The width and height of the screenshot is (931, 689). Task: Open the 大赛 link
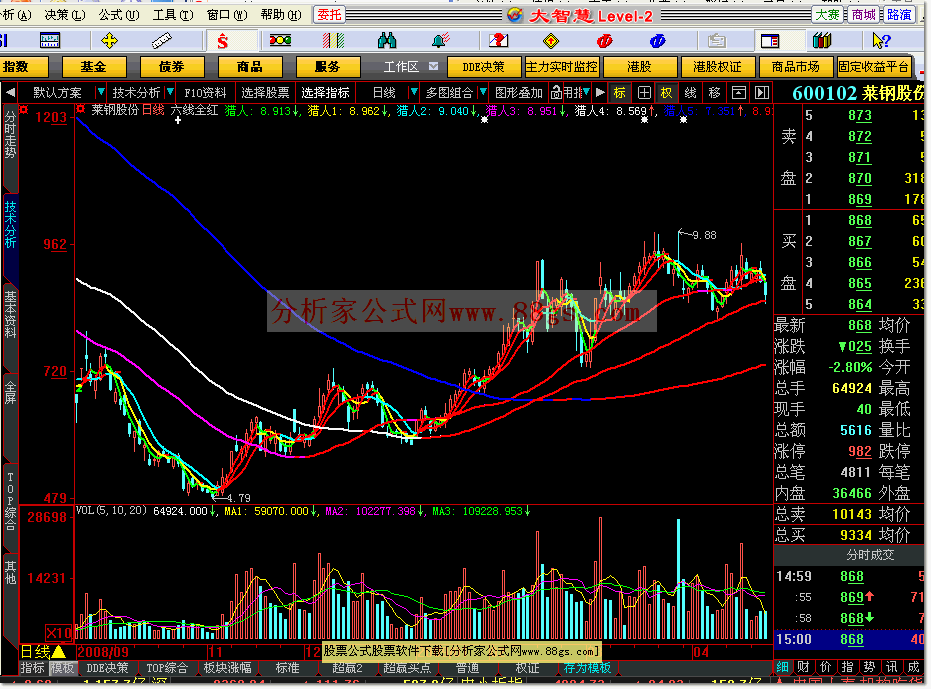pos(827,15)
